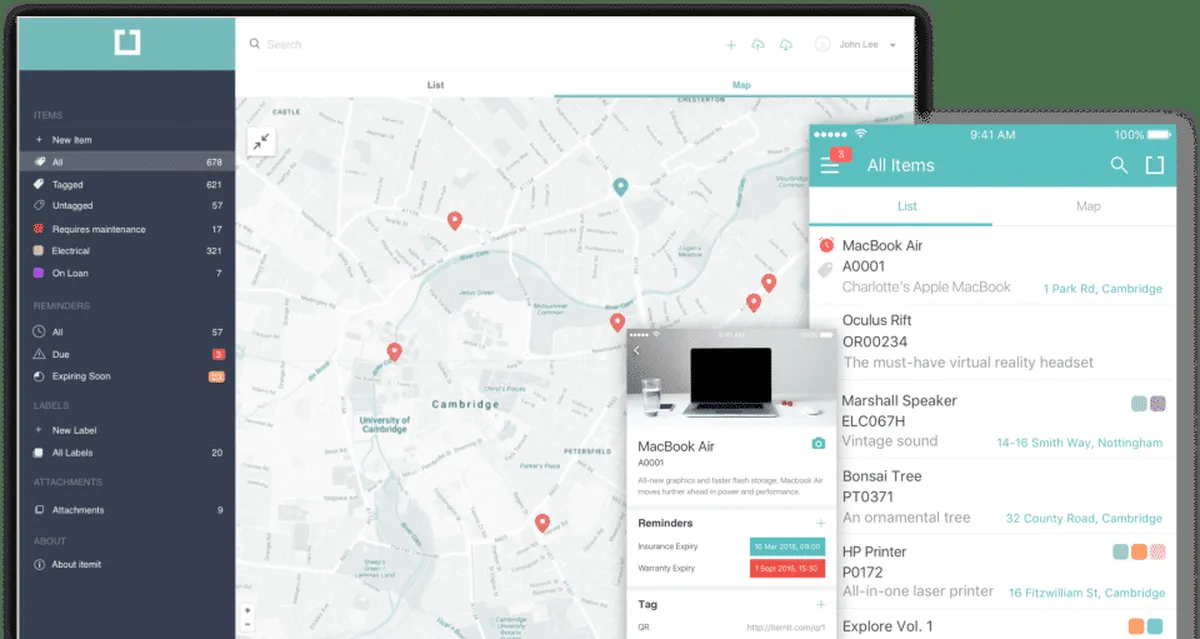Add a reminder using the Reminders plus icon
The image size is (1200, 639).
tap(820, 523)
